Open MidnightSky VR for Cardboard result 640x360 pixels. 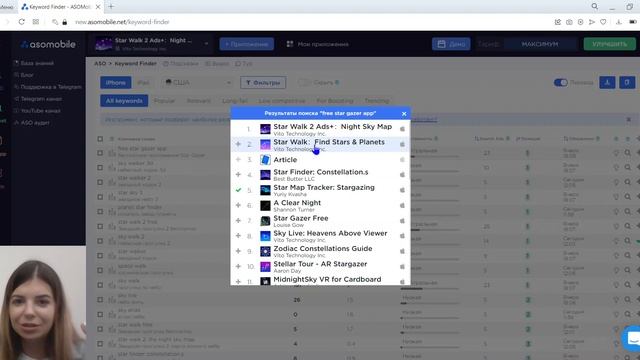point(327,279)
